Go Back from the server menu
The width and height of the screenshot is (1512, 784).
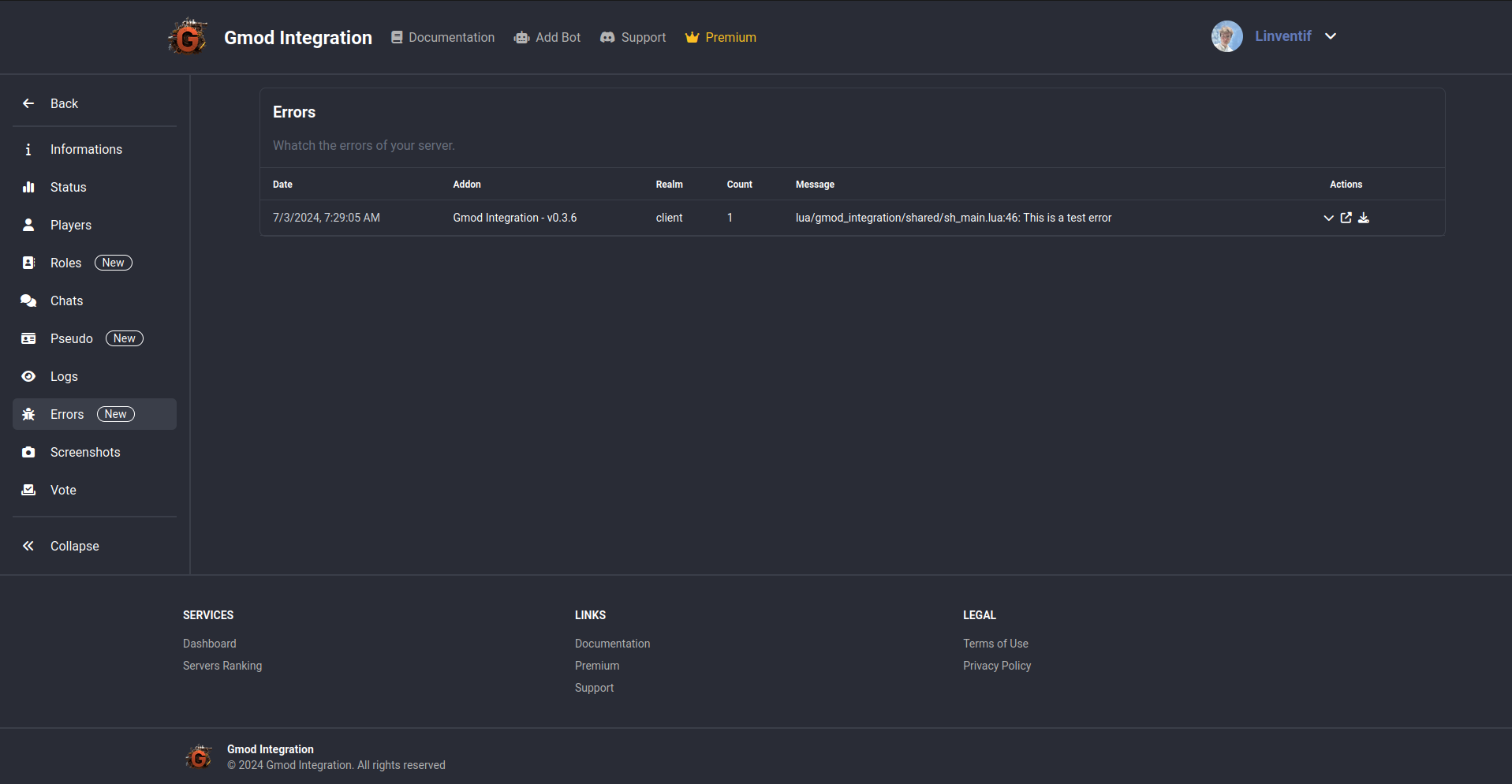[x=63, y=103]
